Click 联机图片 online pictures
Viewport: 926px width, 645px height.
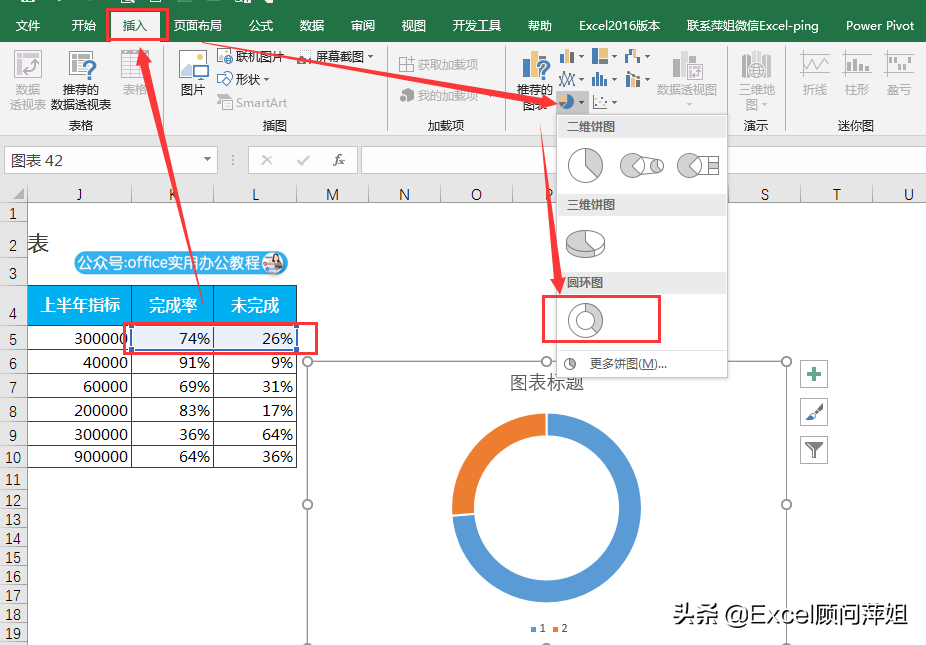tap(250, 57)
